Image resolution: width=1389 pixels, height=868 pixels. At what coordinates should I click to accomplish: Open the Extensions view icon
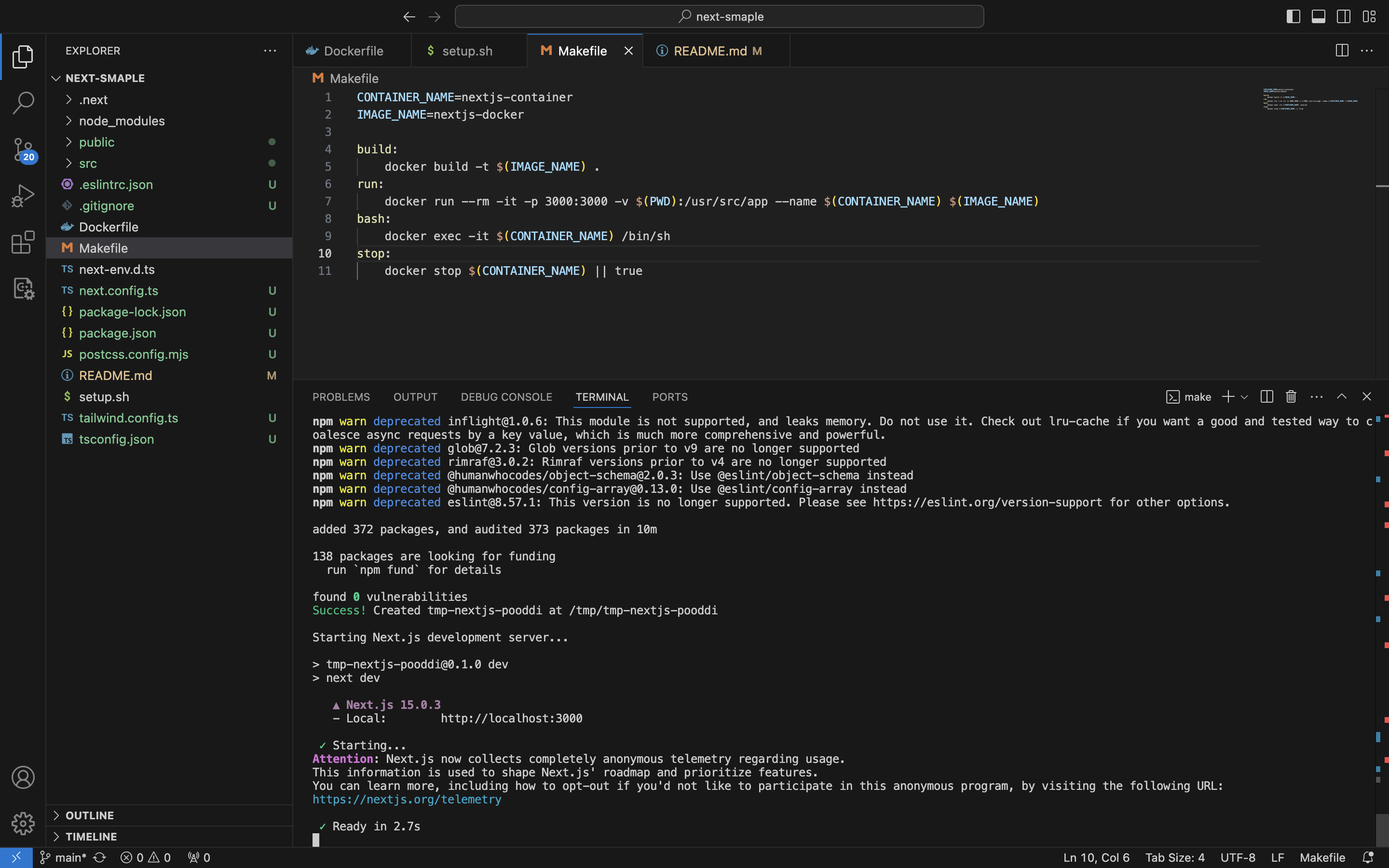23,242
